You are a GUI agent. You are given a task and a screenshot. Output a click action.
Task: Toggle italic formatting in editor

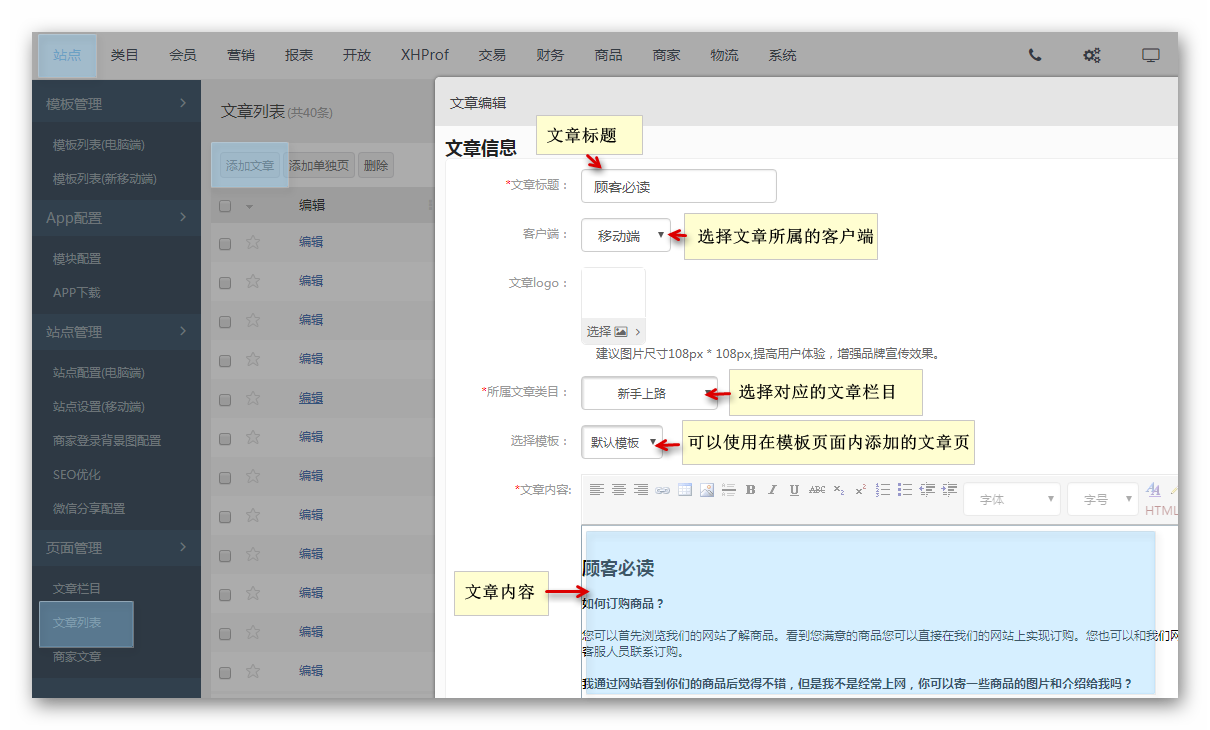coord(772,490)
